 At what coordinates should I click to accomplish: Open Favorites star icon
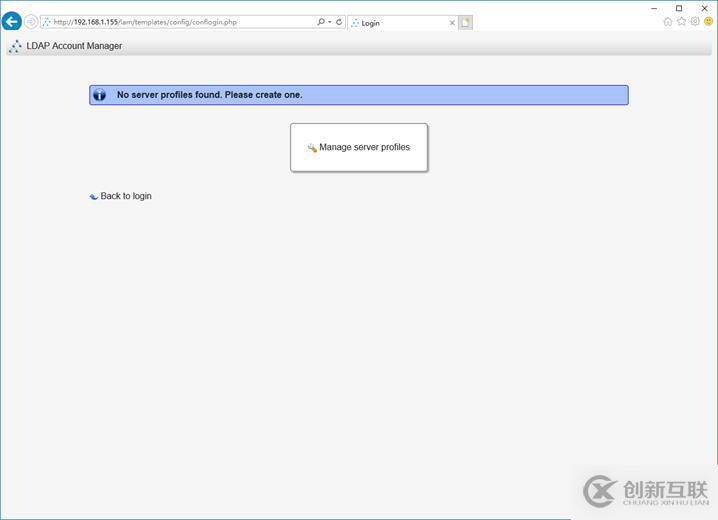tap(681, 22)
